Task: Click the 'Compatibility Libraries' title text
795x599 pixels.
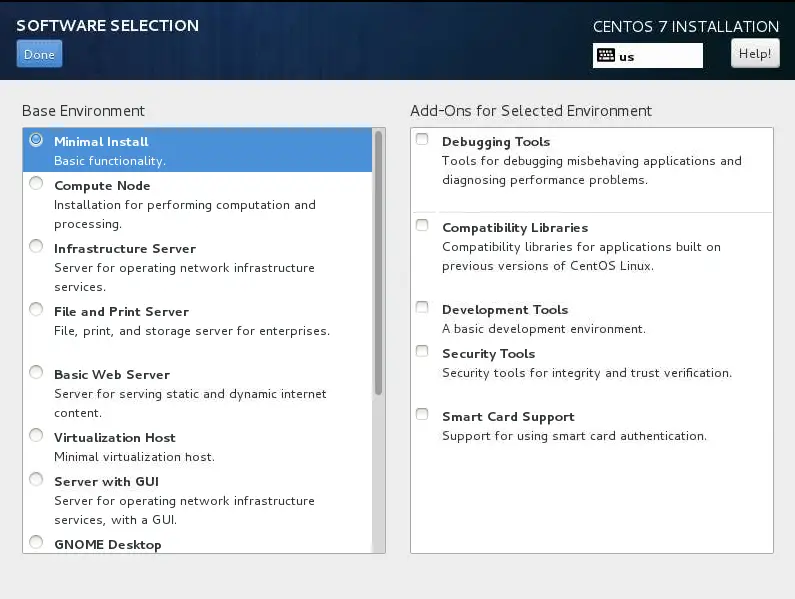Action: click(515, 228)
